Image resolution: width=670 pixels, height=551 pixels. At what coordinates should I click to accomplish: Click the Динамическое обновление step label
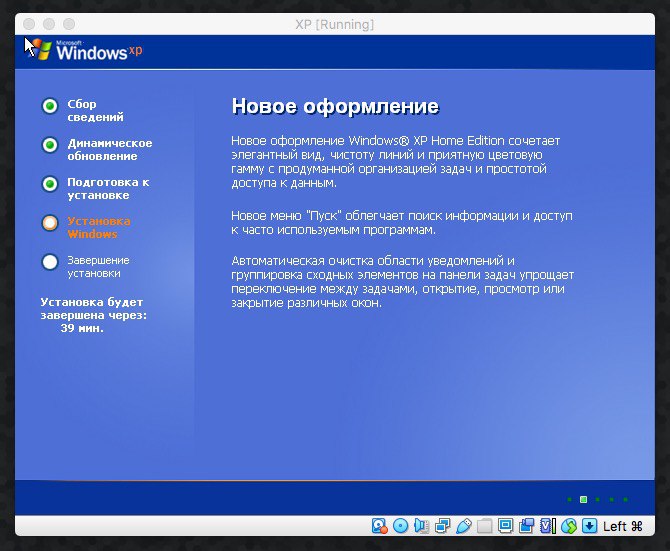click(110, 149)
